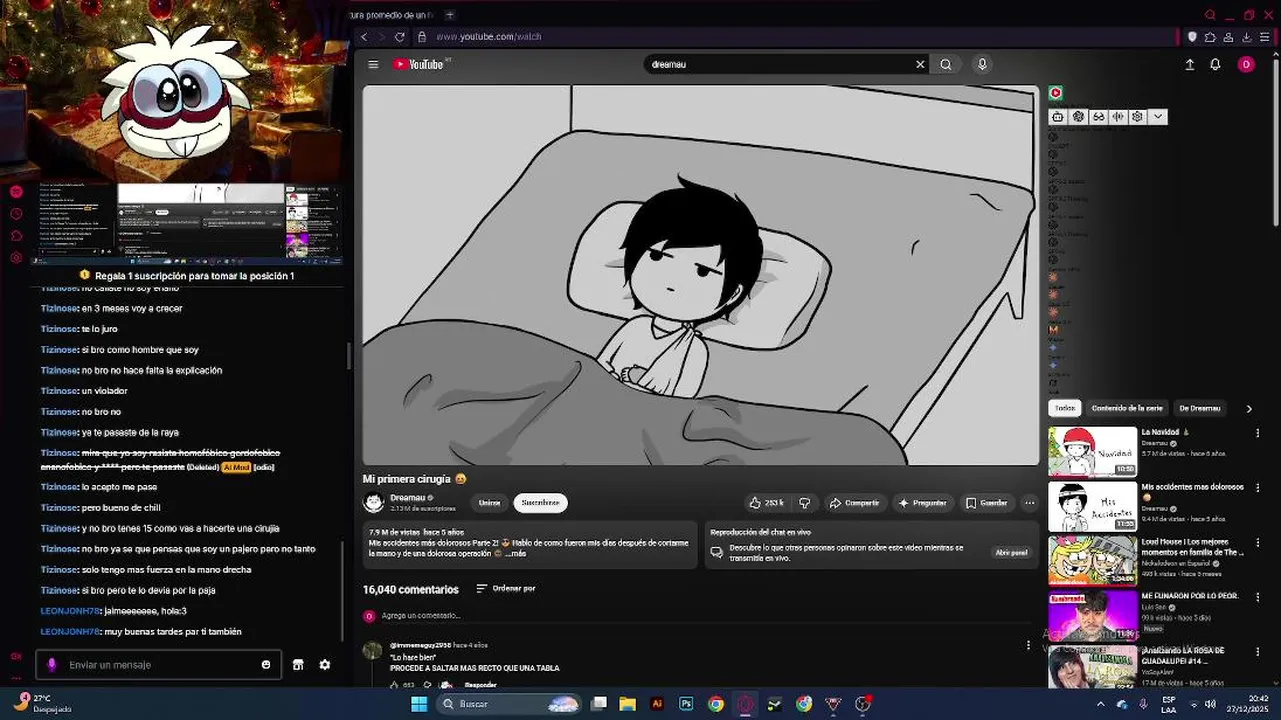Share the video with Compartir
The width and height of the screenshot is (1281, 720).
point(855,503)
